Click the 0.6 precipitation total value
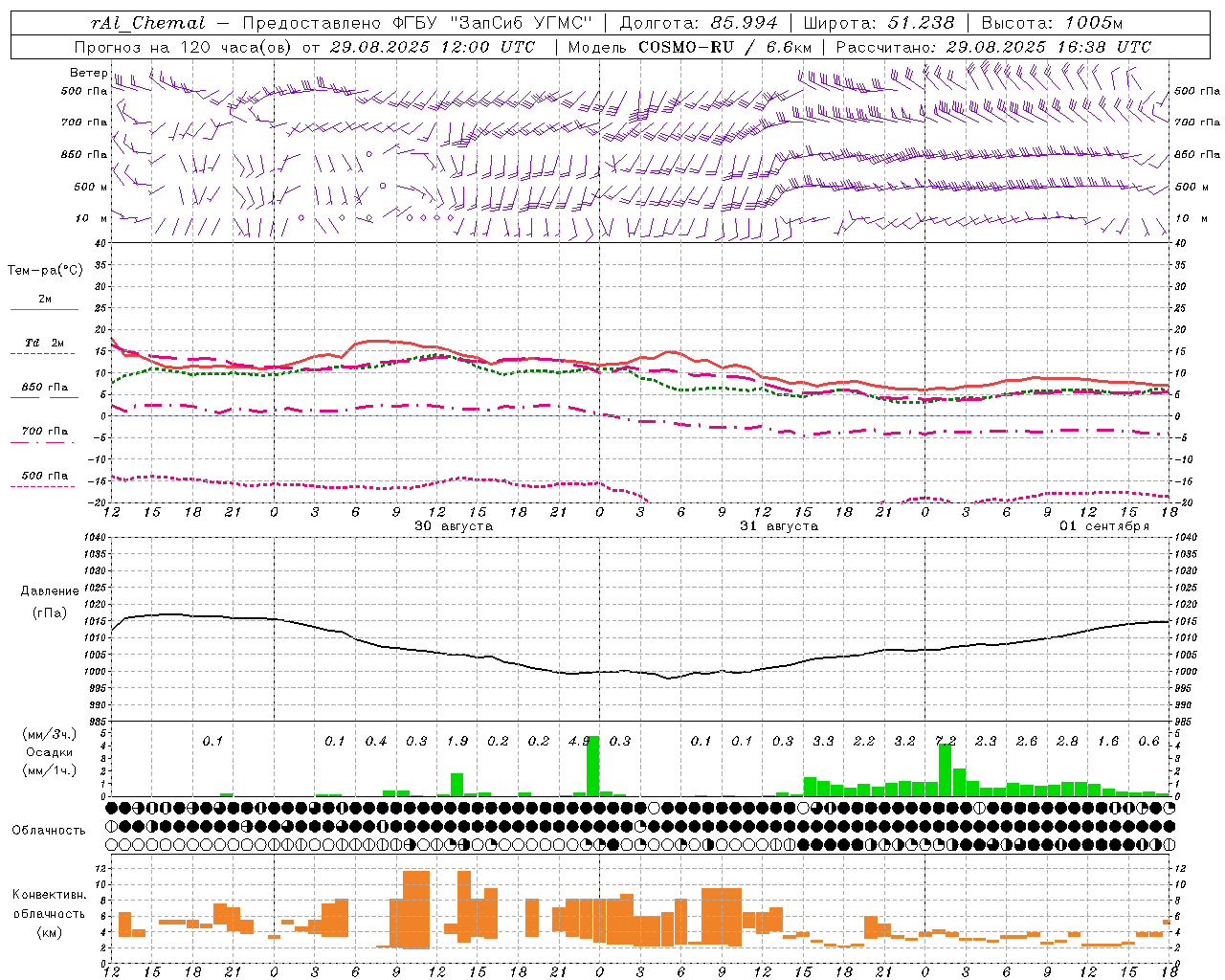The image size is (1225, 980). (x=1148, y=742)
